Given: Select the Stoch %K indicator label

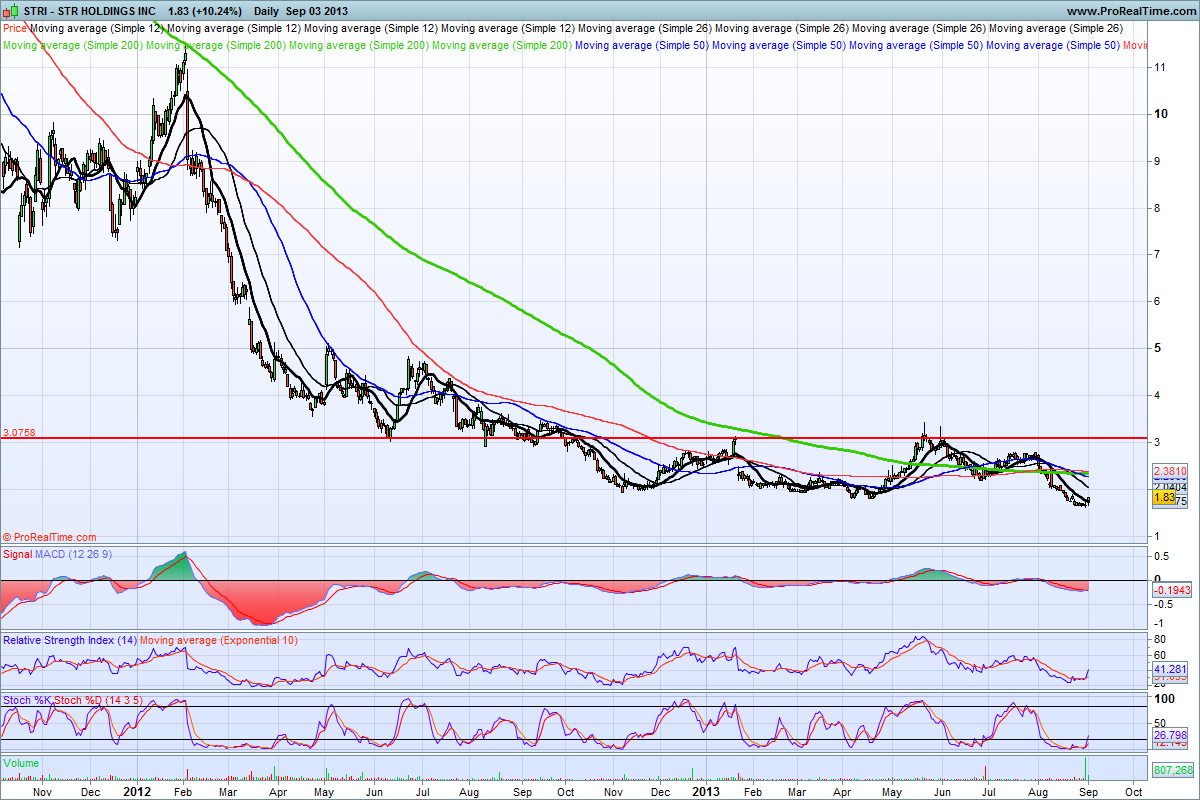Looking at the screenshot, I should pos(27,699).
